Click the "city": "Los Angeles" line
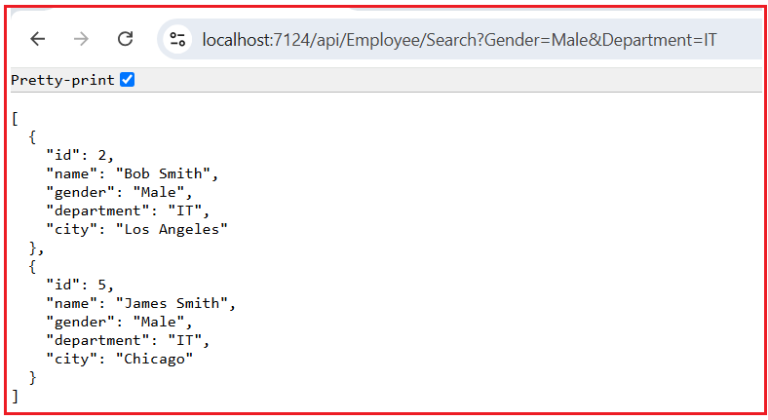This screenshot has height=420, width=768. (137, 229)
